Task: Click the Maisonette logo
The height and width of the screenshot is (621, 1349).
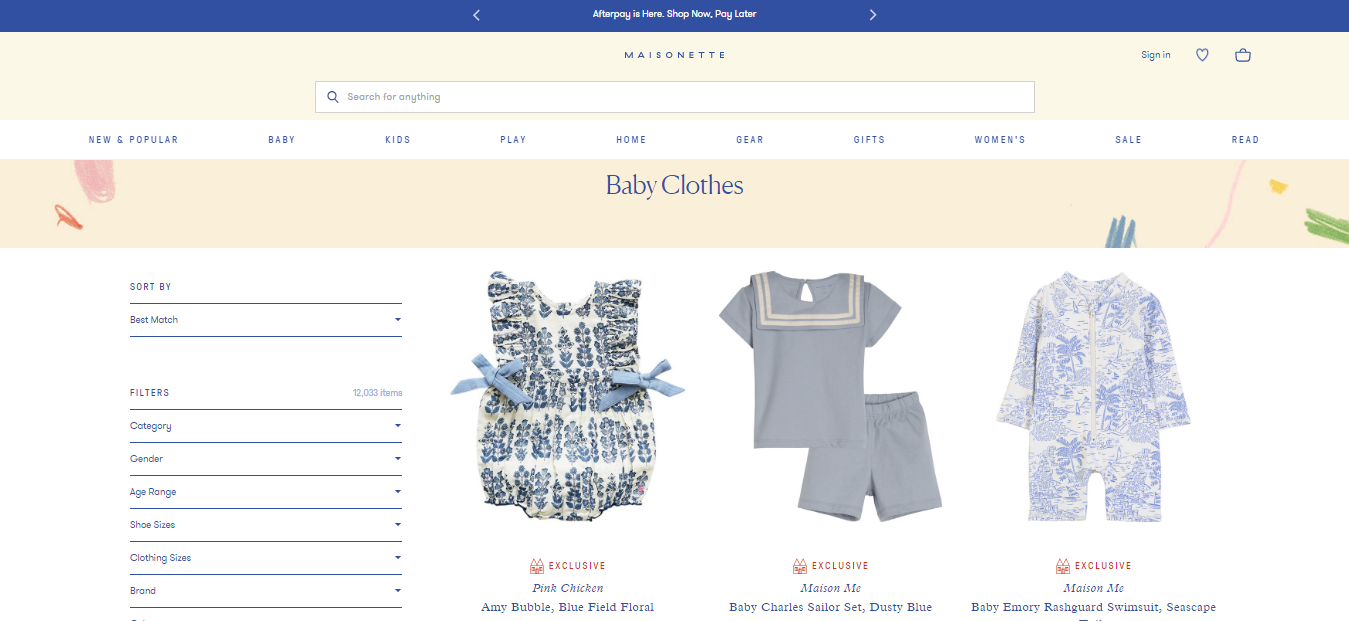Action: [674, 55]
